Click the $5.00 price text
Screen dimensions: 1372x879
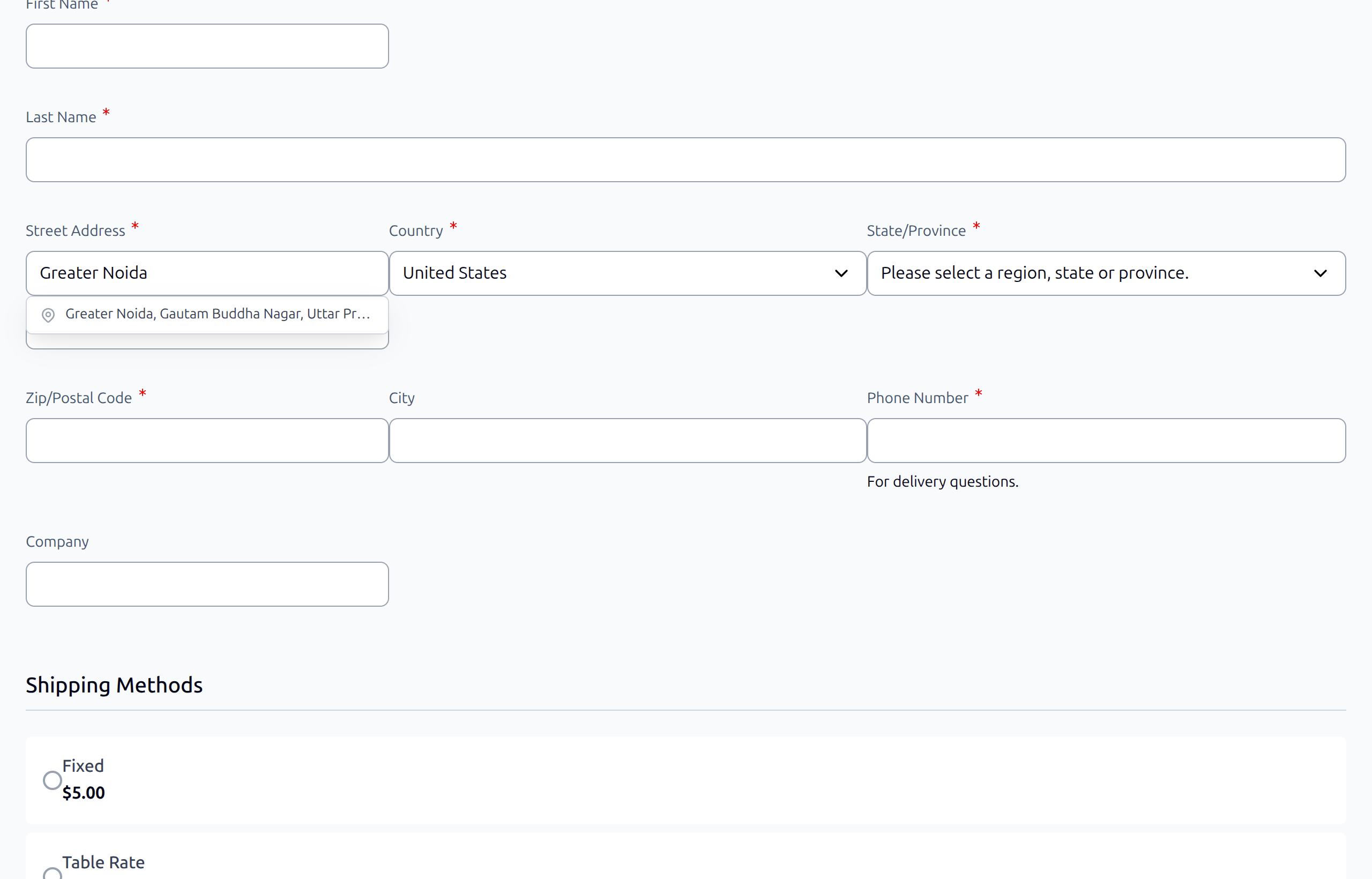[84, 793]
